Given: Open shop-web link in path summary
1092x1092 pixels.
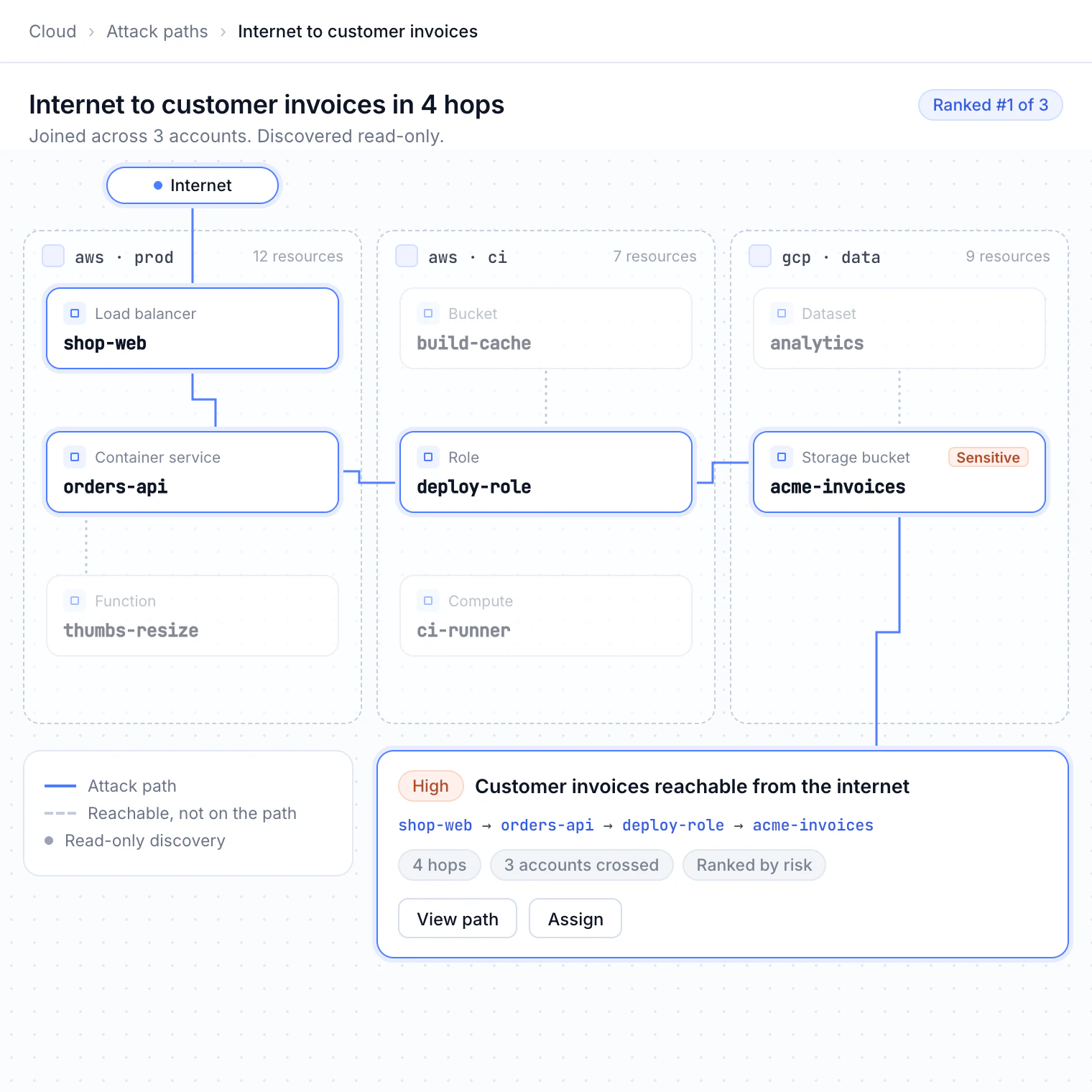Looking at the screenshot, I should click(435, 825).
